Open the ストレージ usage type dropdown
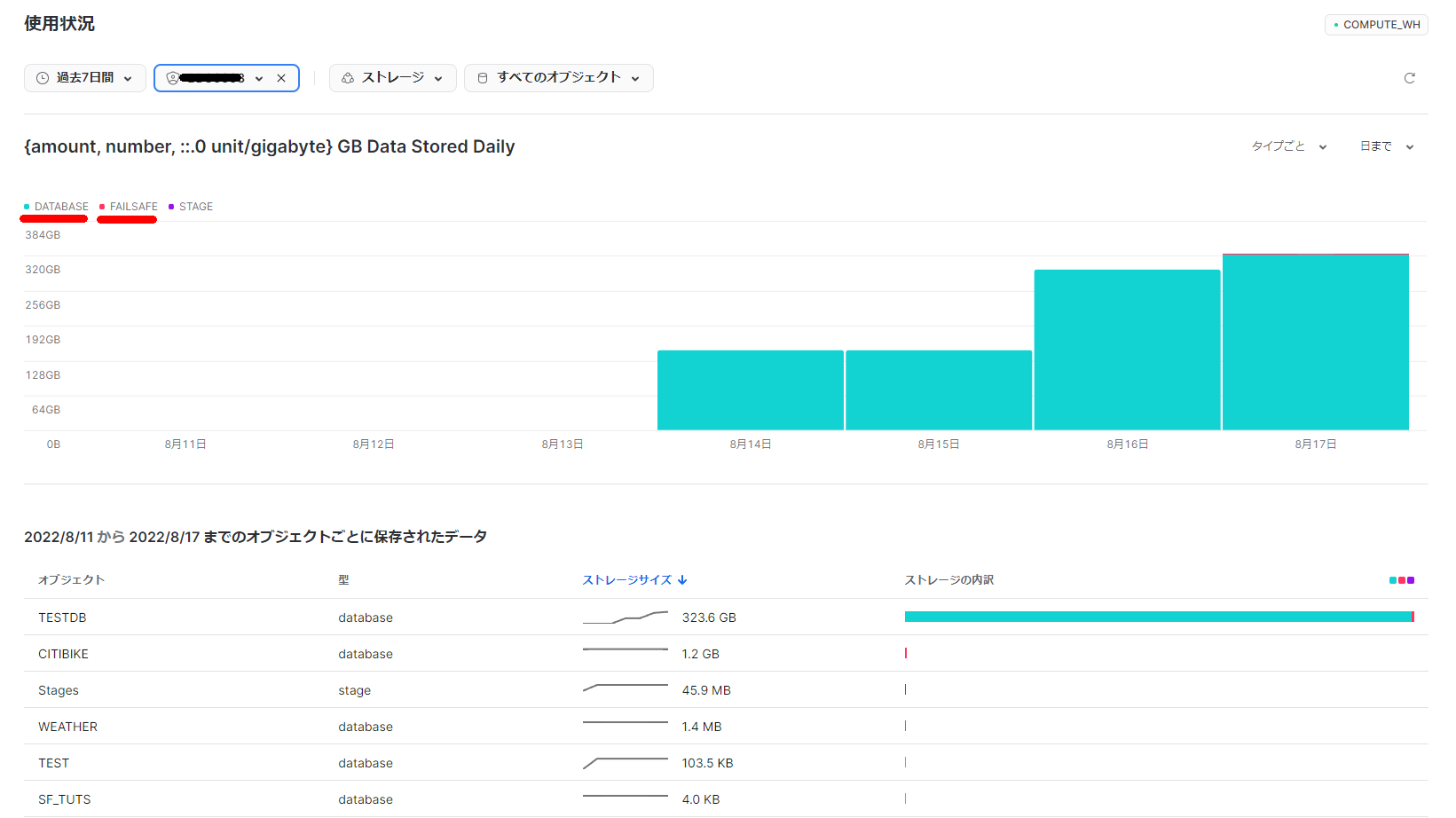Screen dimensions: 1456x818 point(392,78)
